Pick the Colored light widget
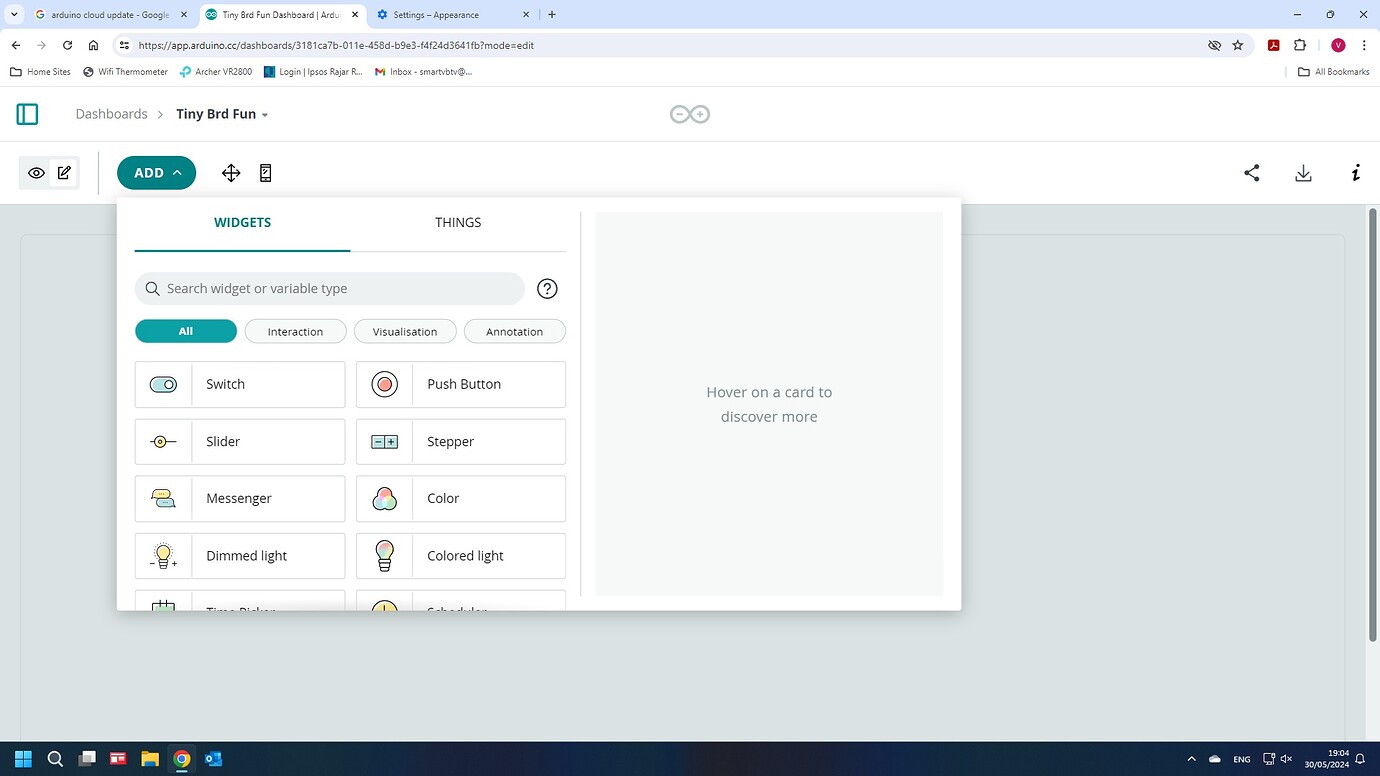This screenshot has height=776, width=1380. pos(460,556)
